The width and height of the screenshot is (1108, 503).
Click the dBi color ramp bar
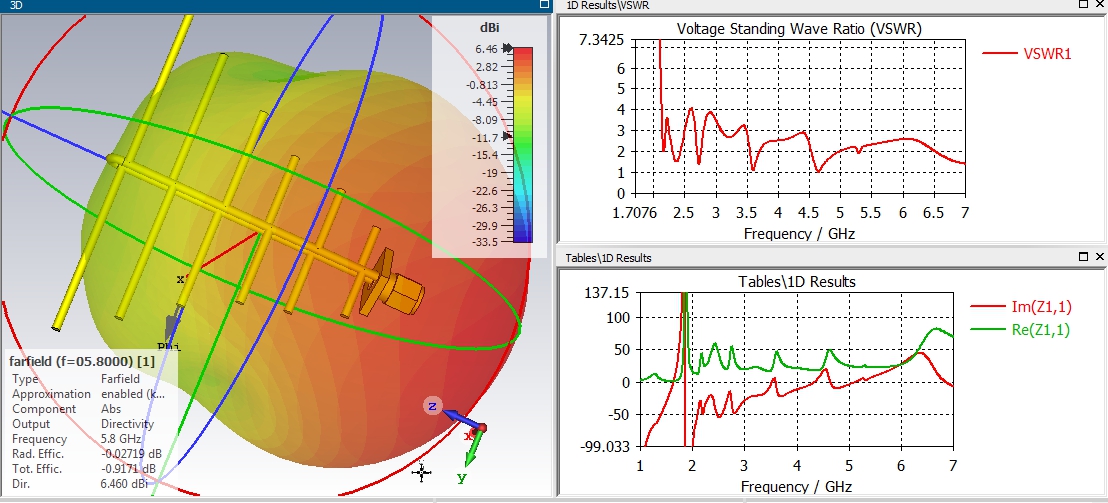pos(523,145)
